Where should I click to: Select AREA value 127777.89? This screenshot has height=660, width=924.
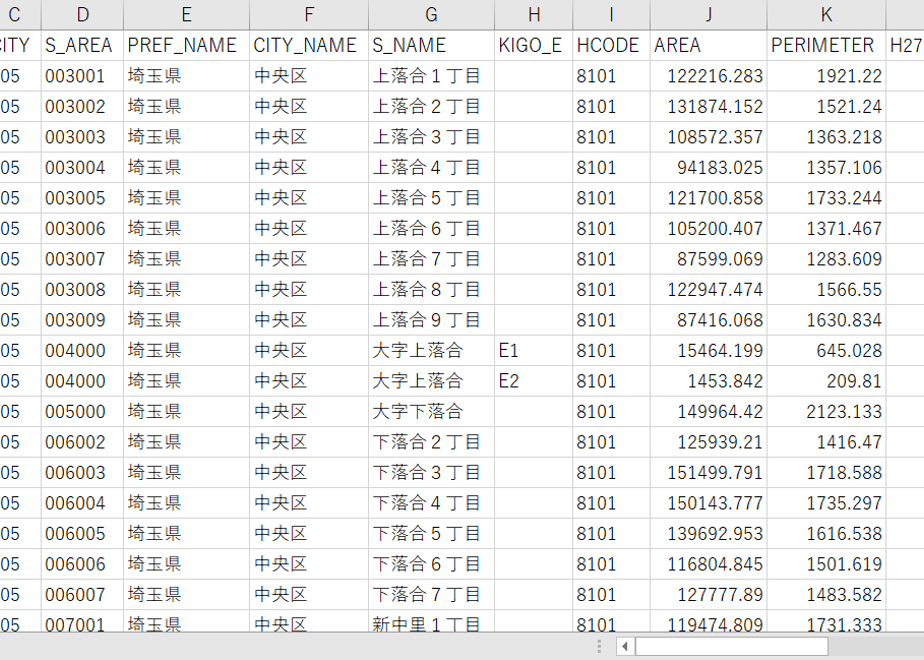pyautogui.click(x=709, y=595)
